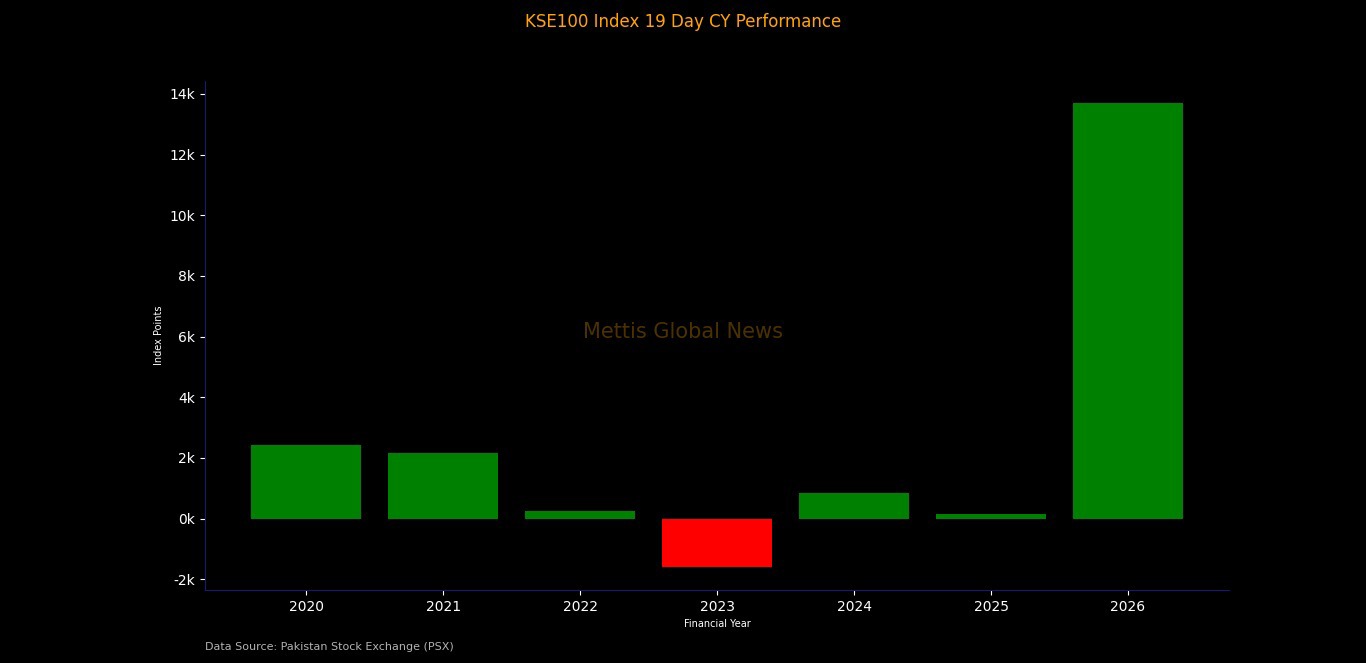Viewport: 1366px width, 663px height.
Task: Select the 2021 bar
Action: click(x=442, y=486)
